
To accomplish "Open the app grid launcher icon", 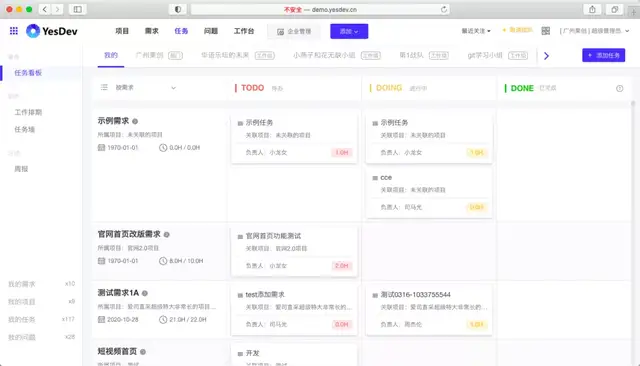I will point(13,31).
